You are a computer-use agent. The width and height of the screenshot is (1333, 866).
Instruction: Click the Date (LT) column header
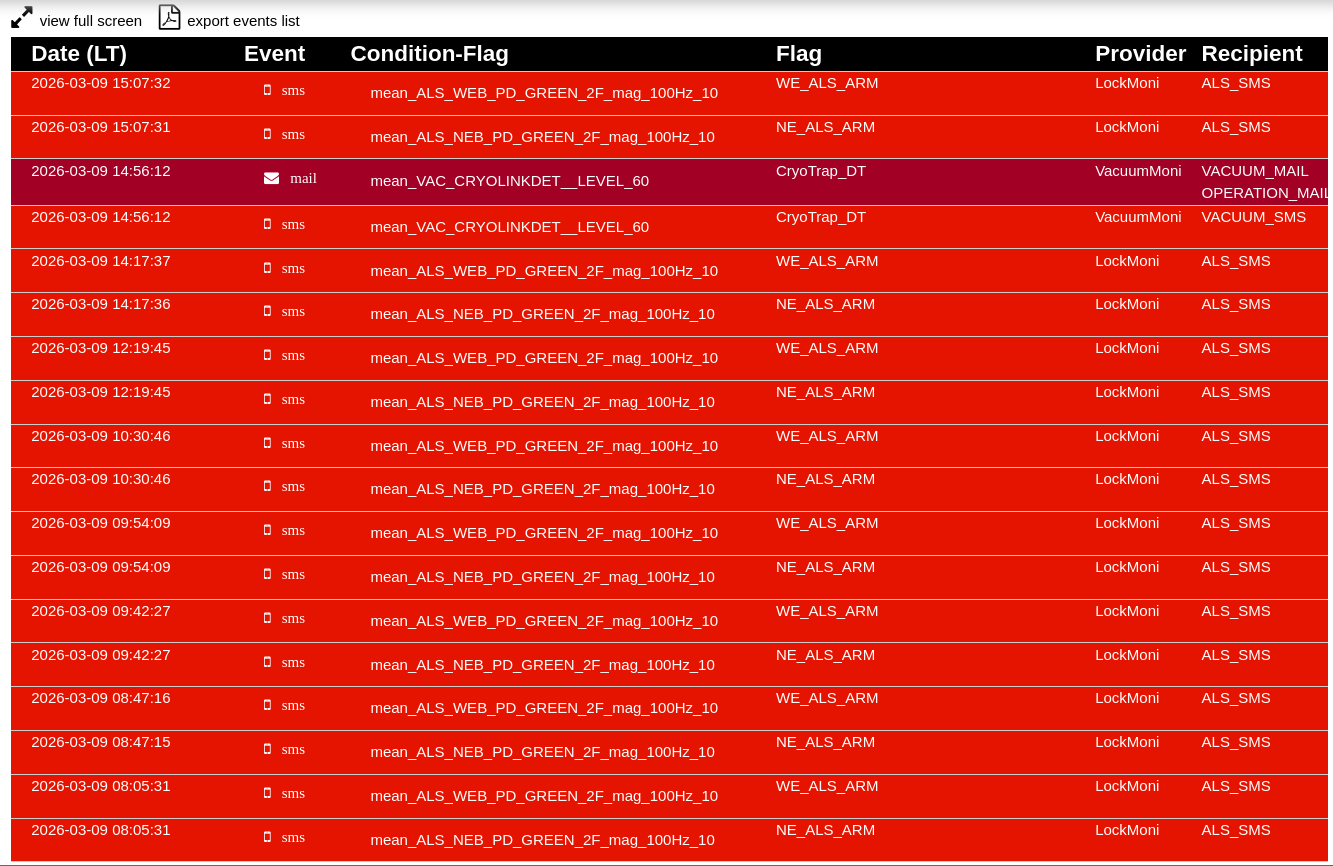point(79,54)
